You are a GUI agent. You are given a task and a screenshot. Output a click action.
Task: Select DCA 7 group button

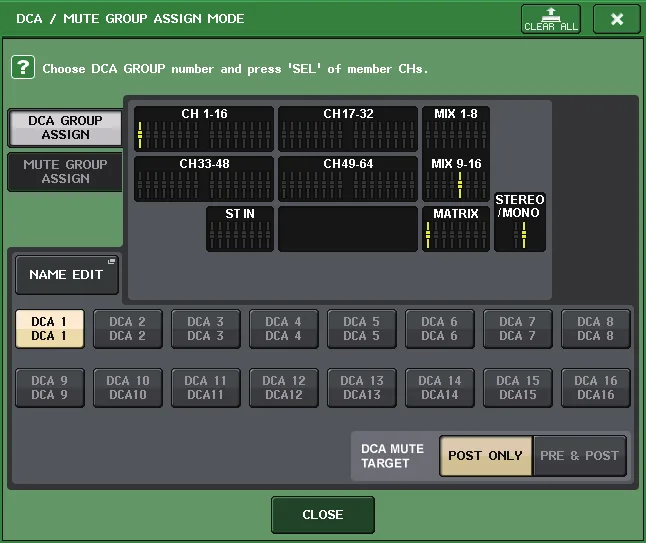click(x=517, y=329)
